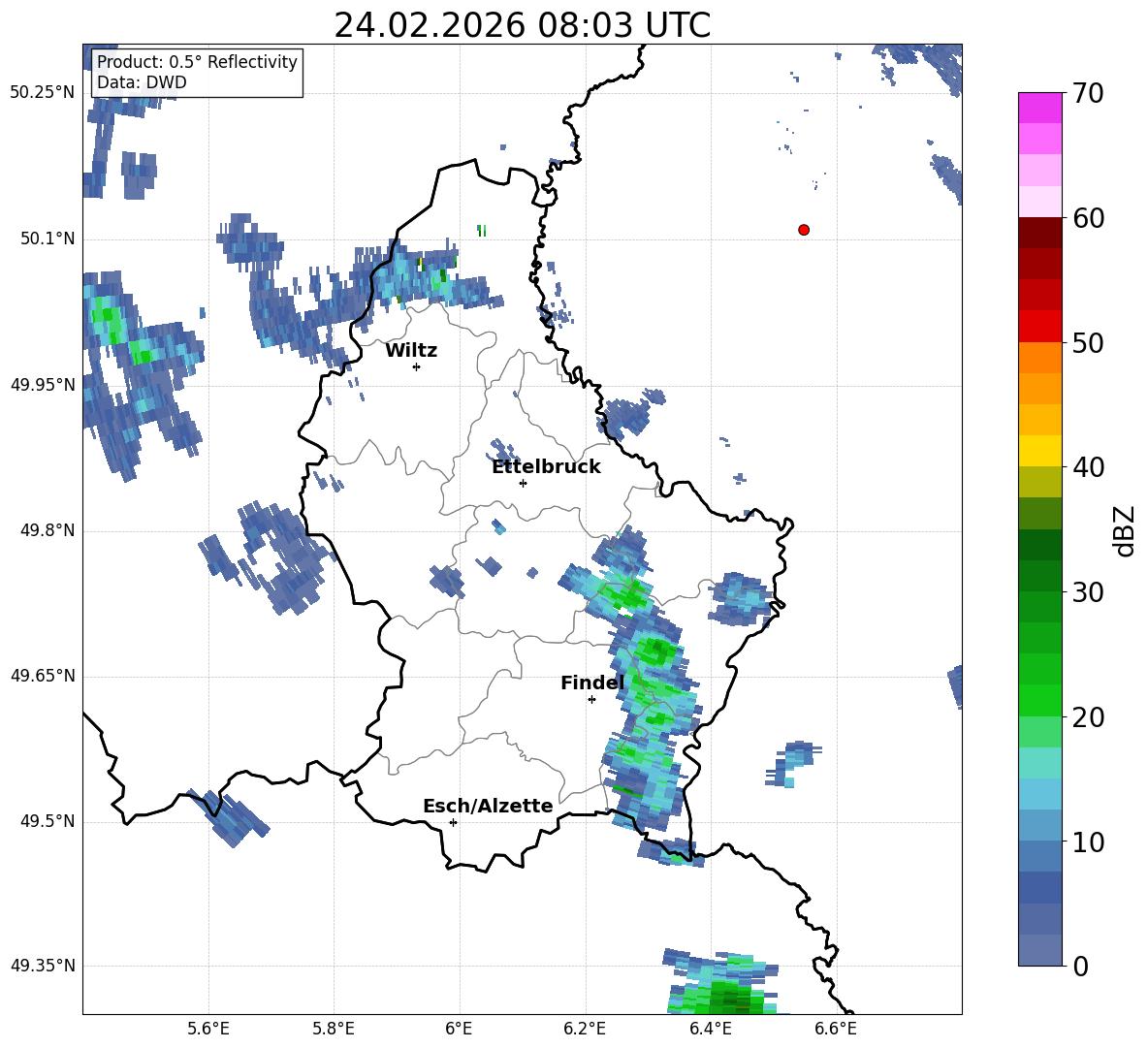
Task: Click the 30 tick label on colorbar
Action: pyautogui.click(x=1087, y=592)
